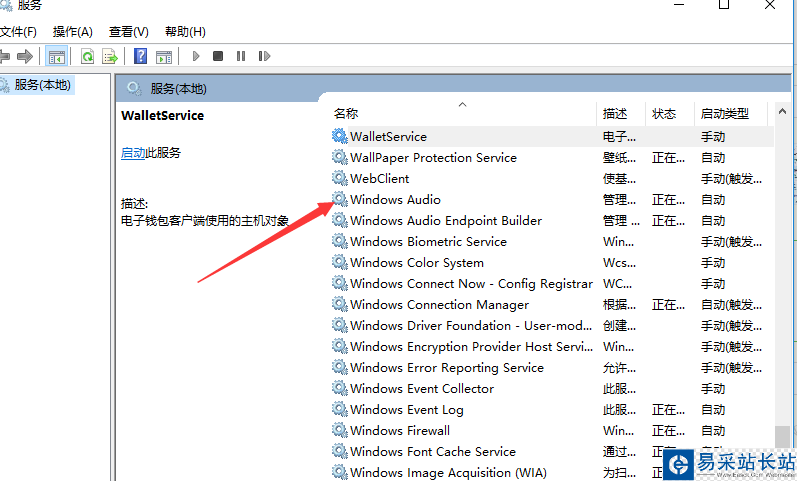Open the Help question-mark toolbar icon
Viewport: 797px width, 481px height.
click(x=140, y=56)
